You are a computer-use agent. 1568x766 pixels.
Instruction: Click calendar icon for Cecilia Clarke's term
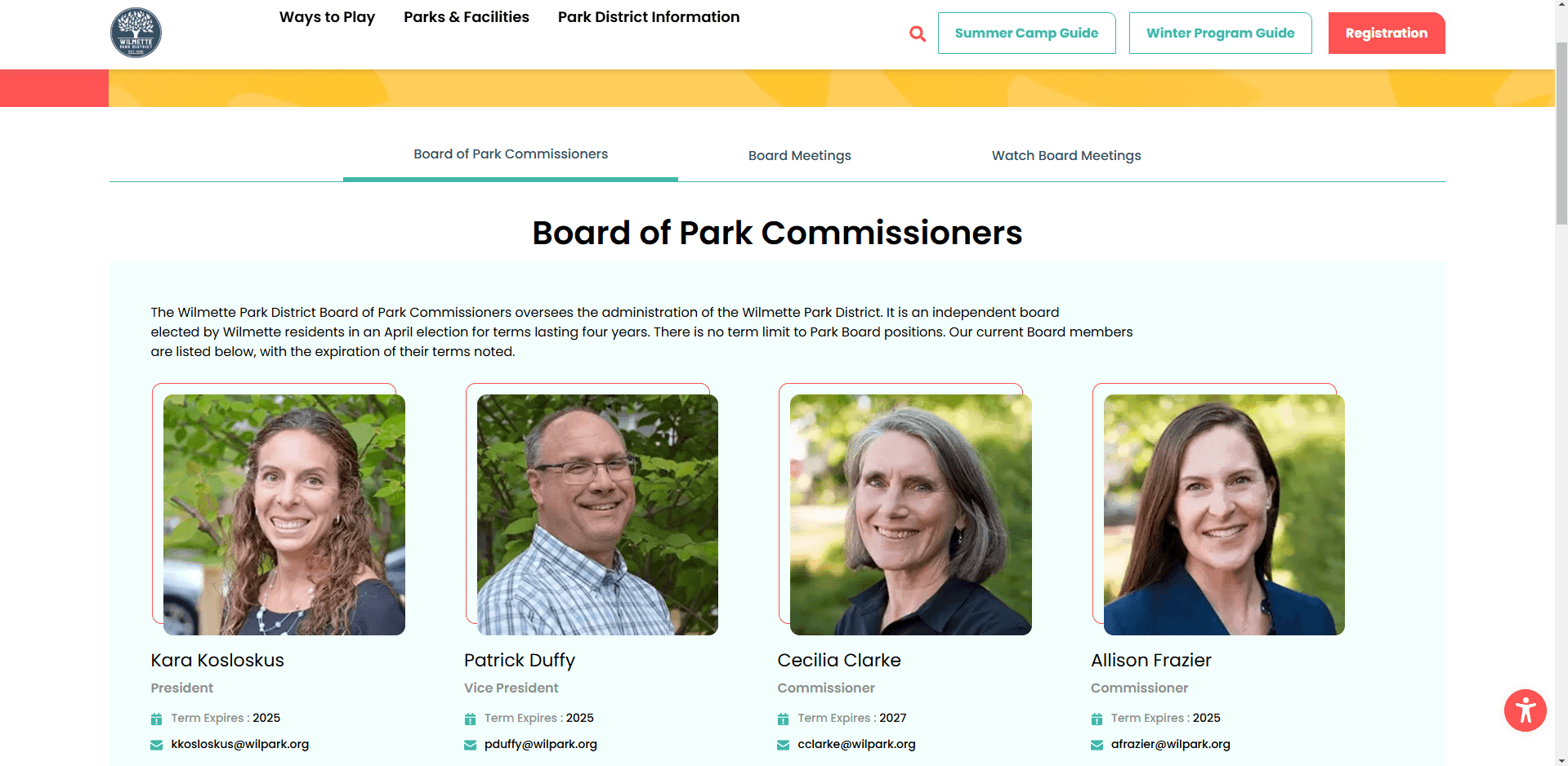pos(783,719)
